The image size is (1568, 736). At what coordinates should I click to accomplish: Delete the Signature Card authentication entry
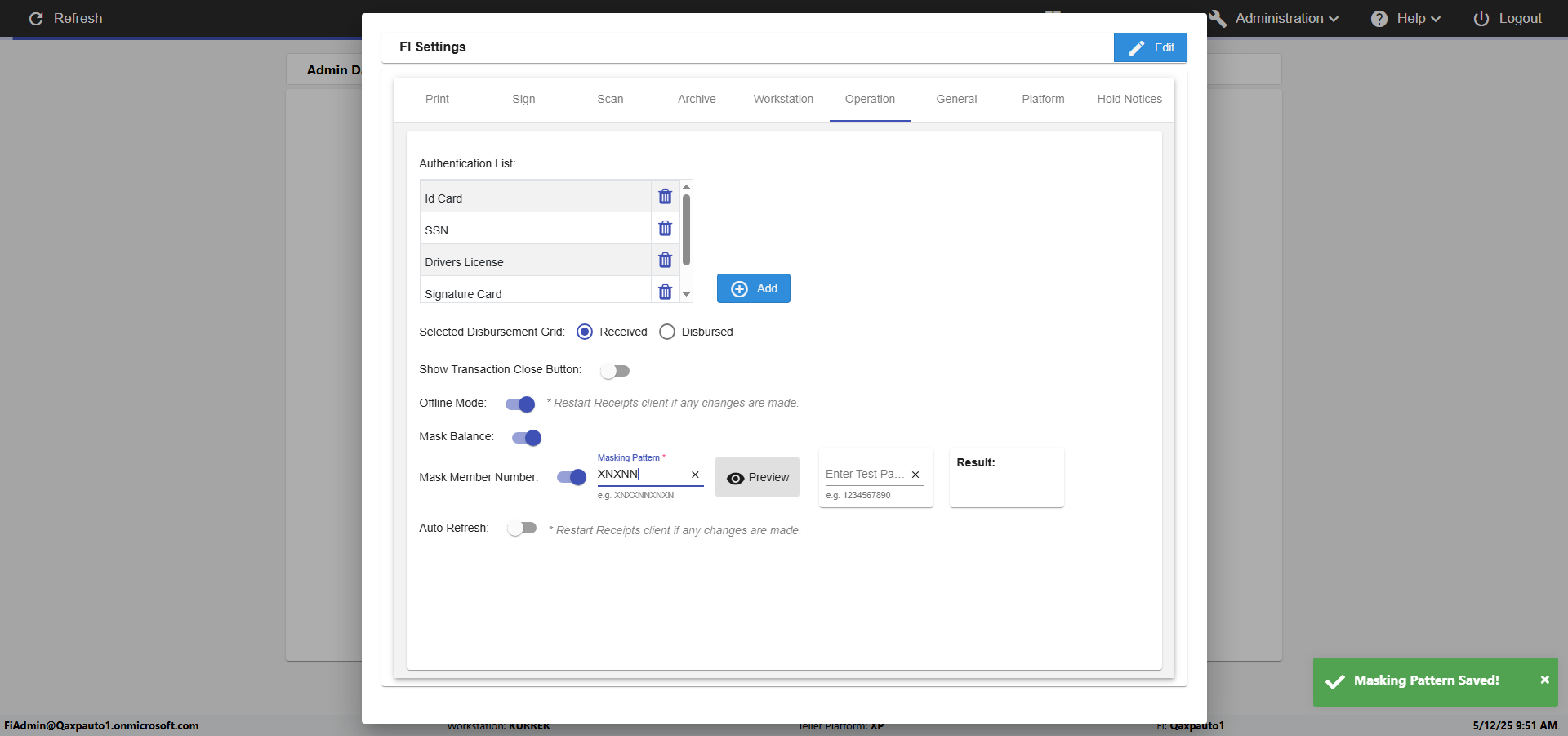[x=665, y=292]
